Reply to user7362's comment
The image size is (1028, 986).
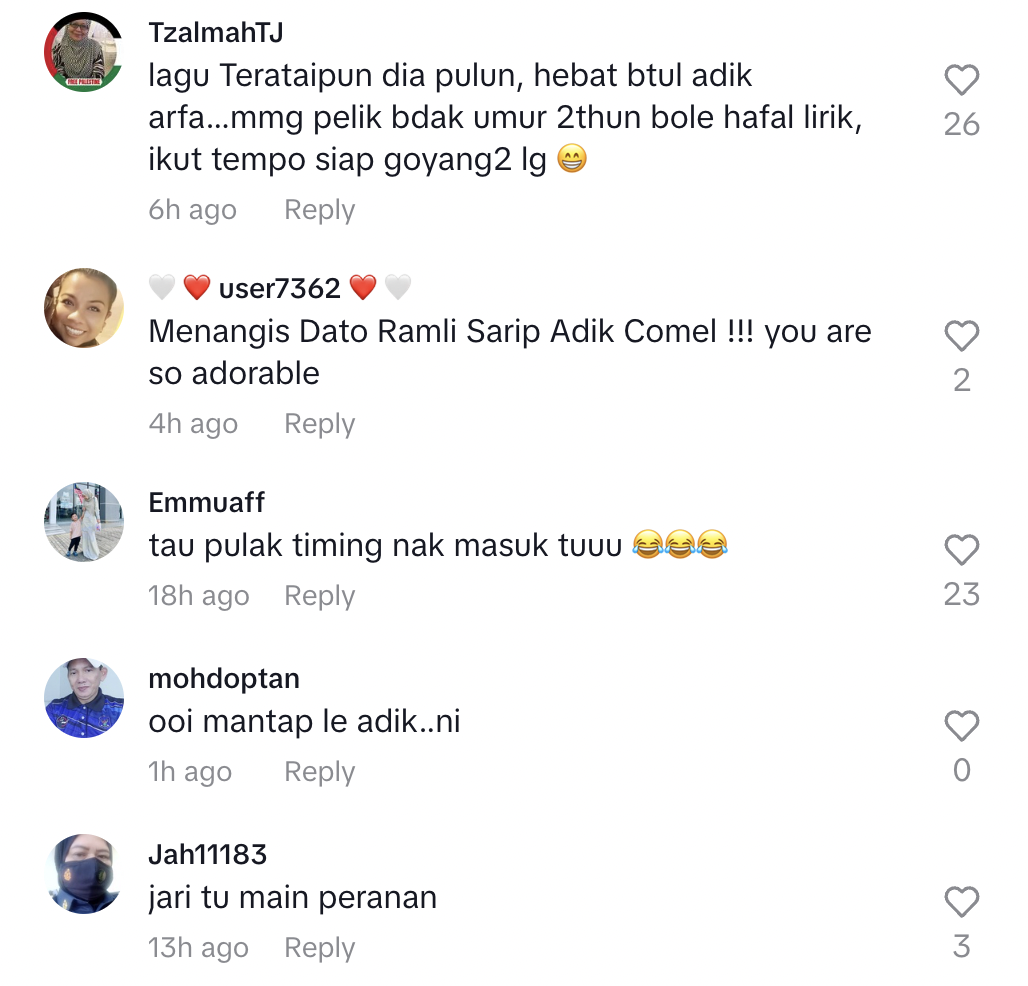319,424
